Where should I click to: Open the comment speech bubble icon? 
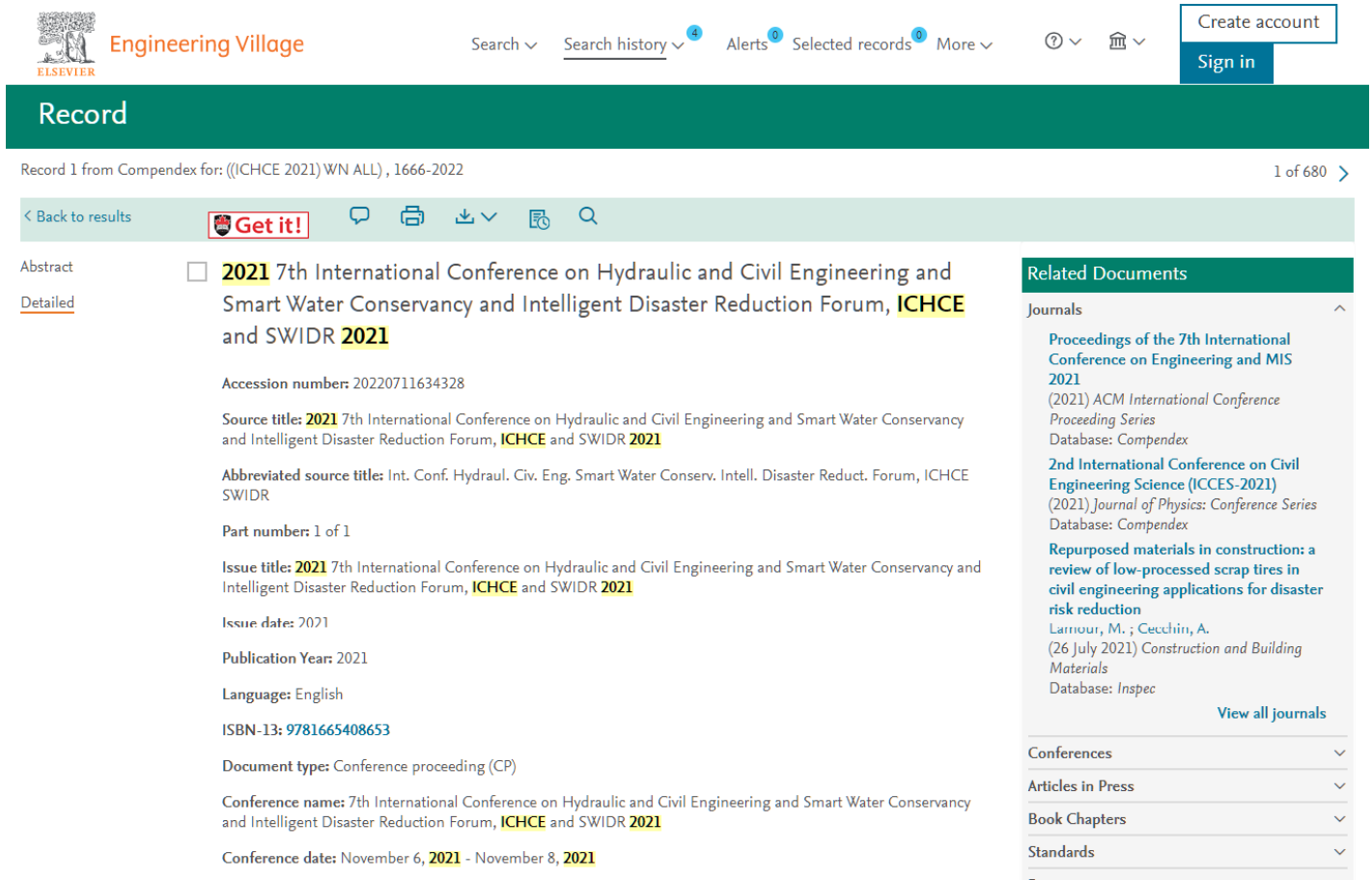359,216
